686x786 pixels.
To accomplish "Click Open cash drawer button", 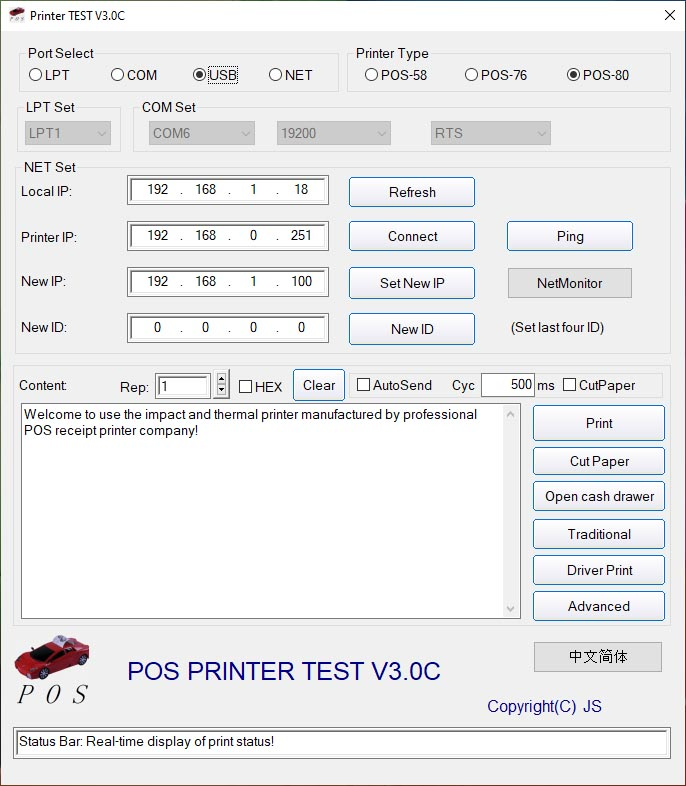I will tap(599, 496).
